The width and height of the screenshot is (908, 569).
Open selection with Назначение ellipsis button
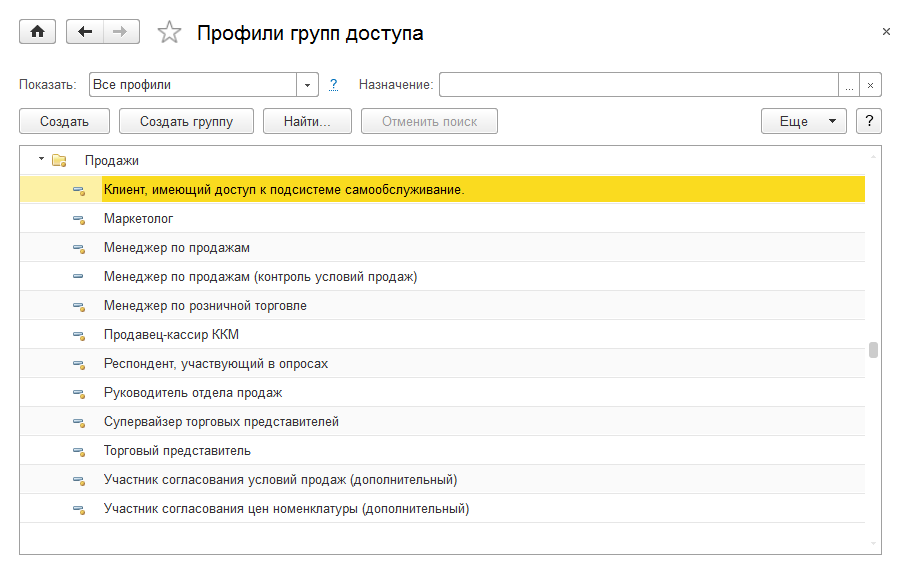[849, 85]
